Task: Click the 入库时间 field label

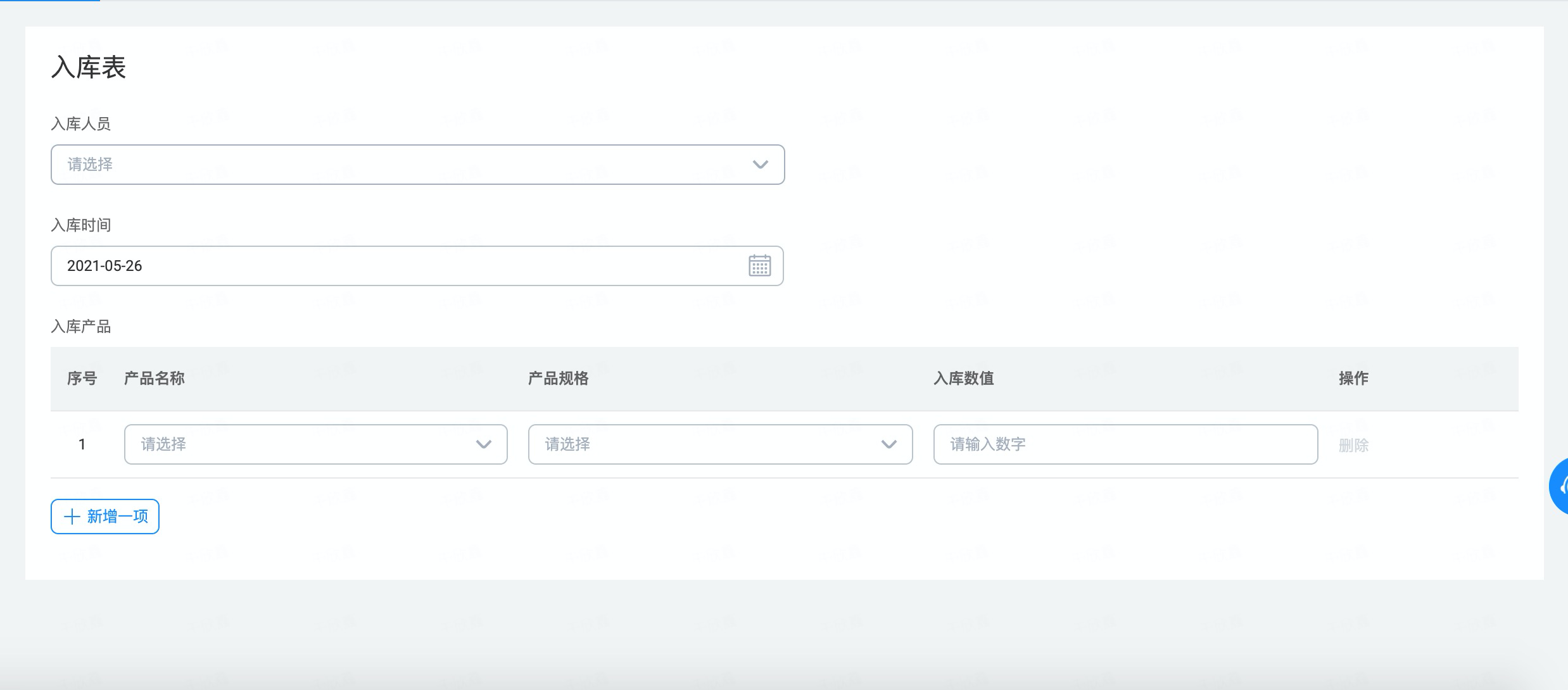Action: point(80,225)
